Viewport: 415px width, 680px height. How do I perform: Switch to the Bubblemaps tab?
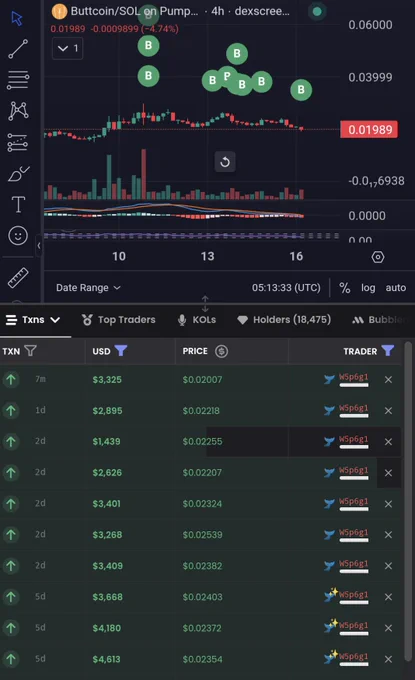click(x=380, y=320)
